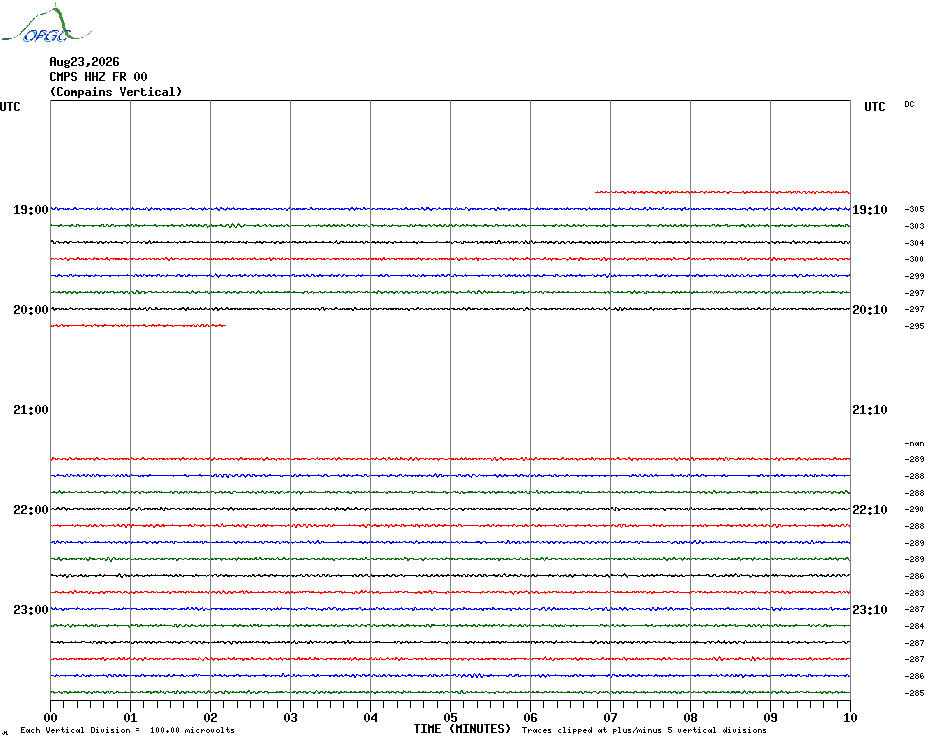Click the DC value "-290"
The image size is (930, 744).
tap(914, 509)
